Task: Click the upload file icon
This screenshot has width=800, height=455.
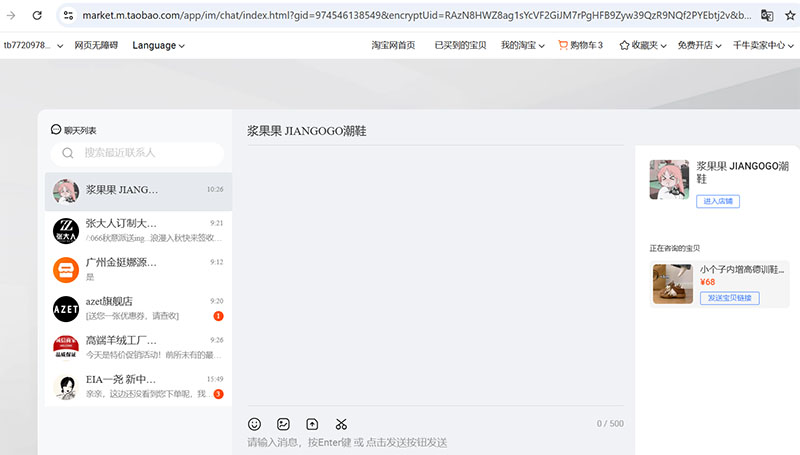Action: tap(312, 424)
